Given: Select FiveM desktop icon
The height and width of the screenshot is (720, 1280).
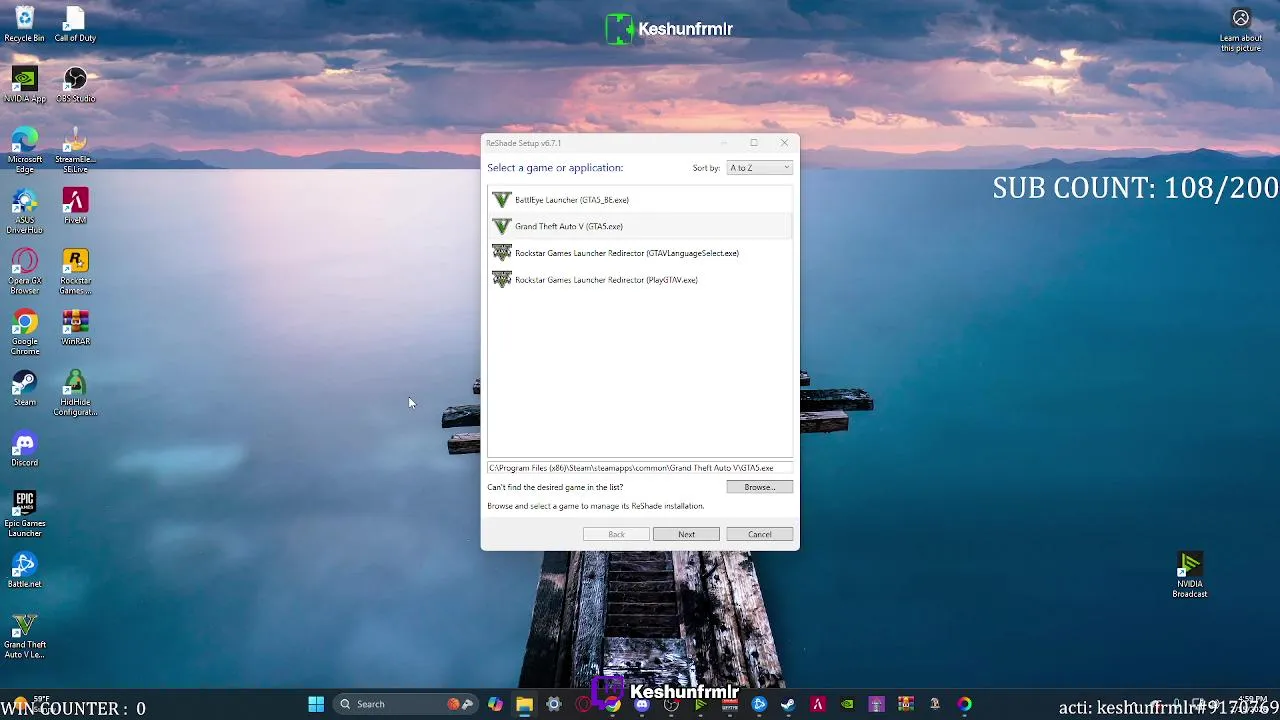Looking at the screenshot, I should click(75, 206).
